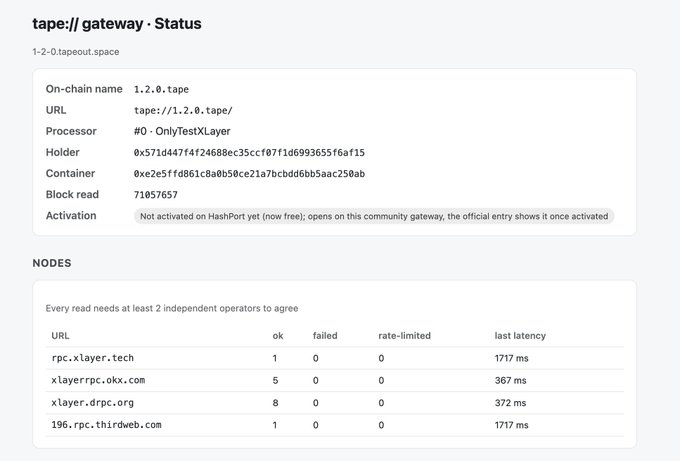Click the failed count for rpc.xlayer.tech
The image size is (680, 461).
click(316, 358)
